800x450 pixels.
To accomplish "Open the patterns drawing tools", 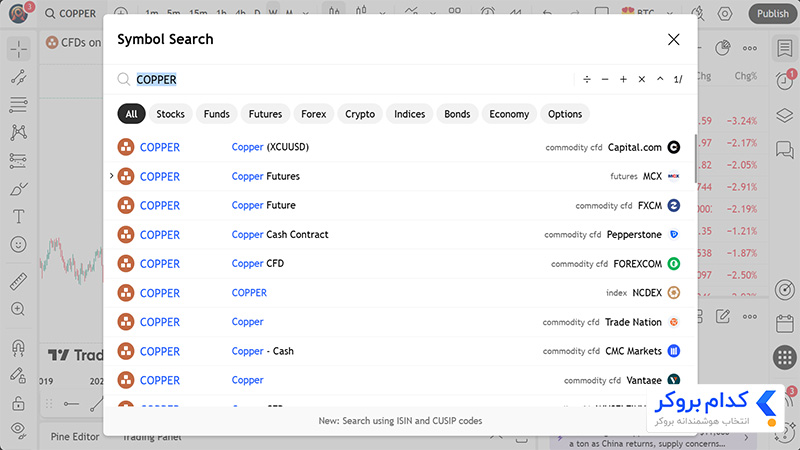I will click(x=18, y=133).
